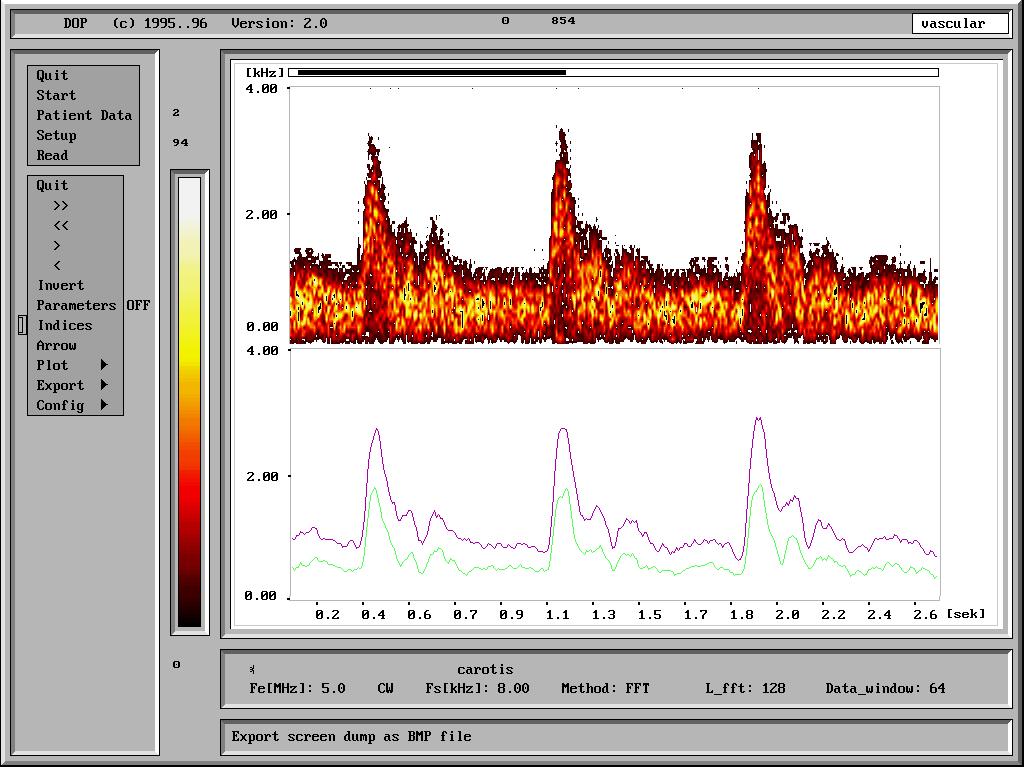Viewport: 1024px width, 767px height.
Task: Click Quit in the lower submenu
Action: tap(52, 186)
